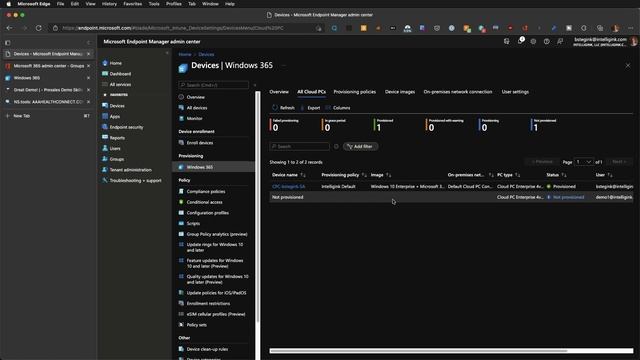The height and width of the screenshot is (360, 640).
Task: Open Reports in the left navigation
Action: pyautogui.click(x=117, y=138)
